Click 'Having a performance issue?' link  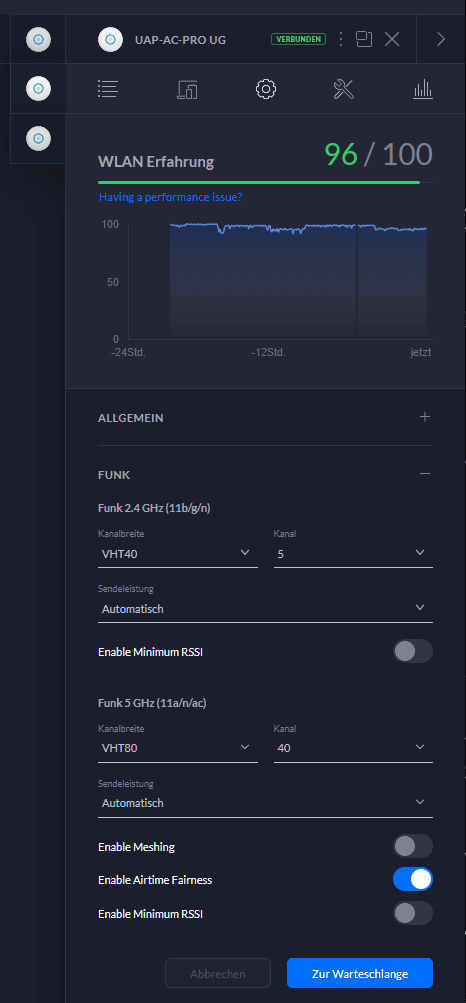click(x=171, y=198)
